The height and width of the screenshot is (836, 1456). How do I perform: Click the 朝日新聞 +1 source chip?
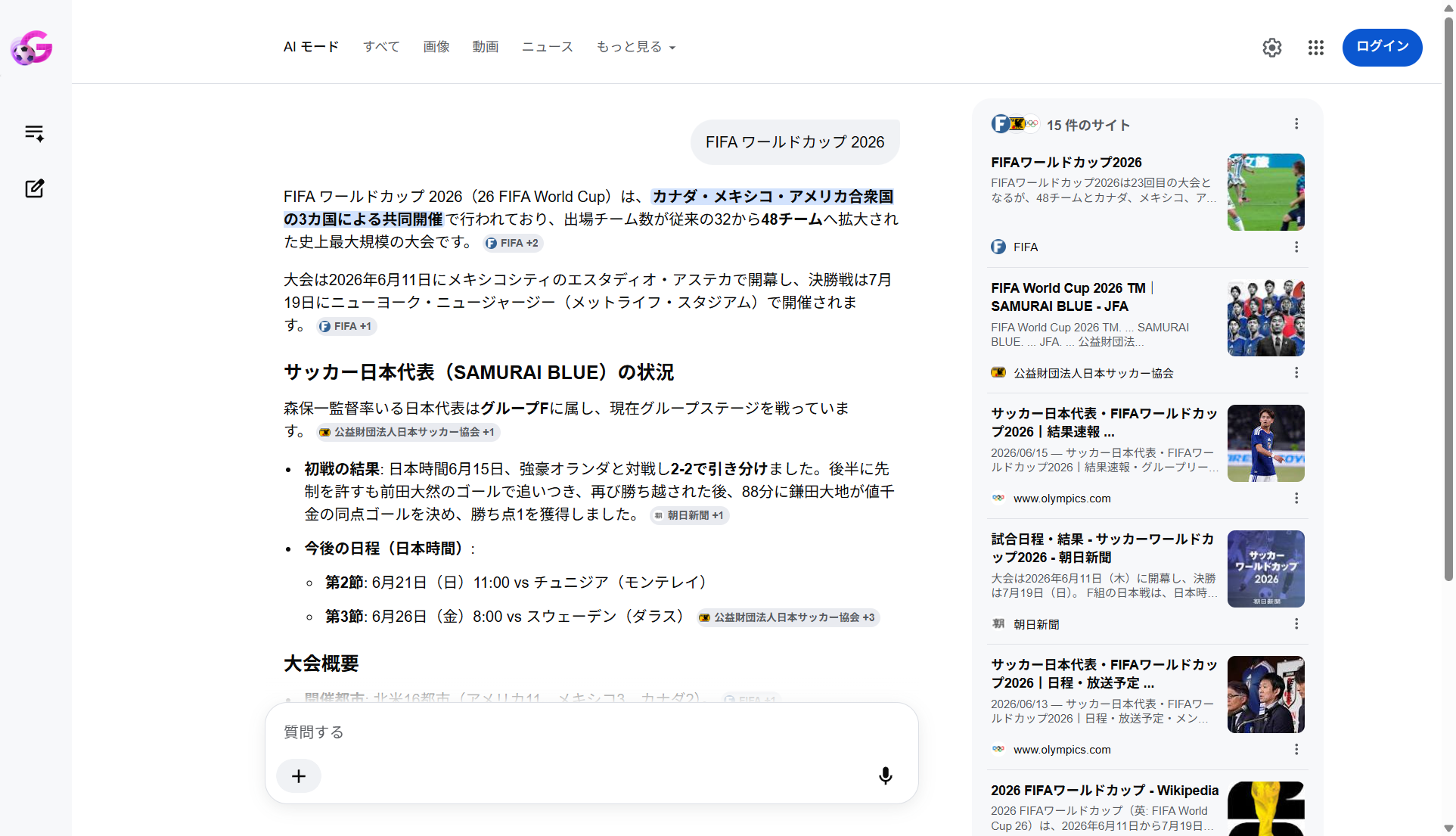click(x=688, y=515)
